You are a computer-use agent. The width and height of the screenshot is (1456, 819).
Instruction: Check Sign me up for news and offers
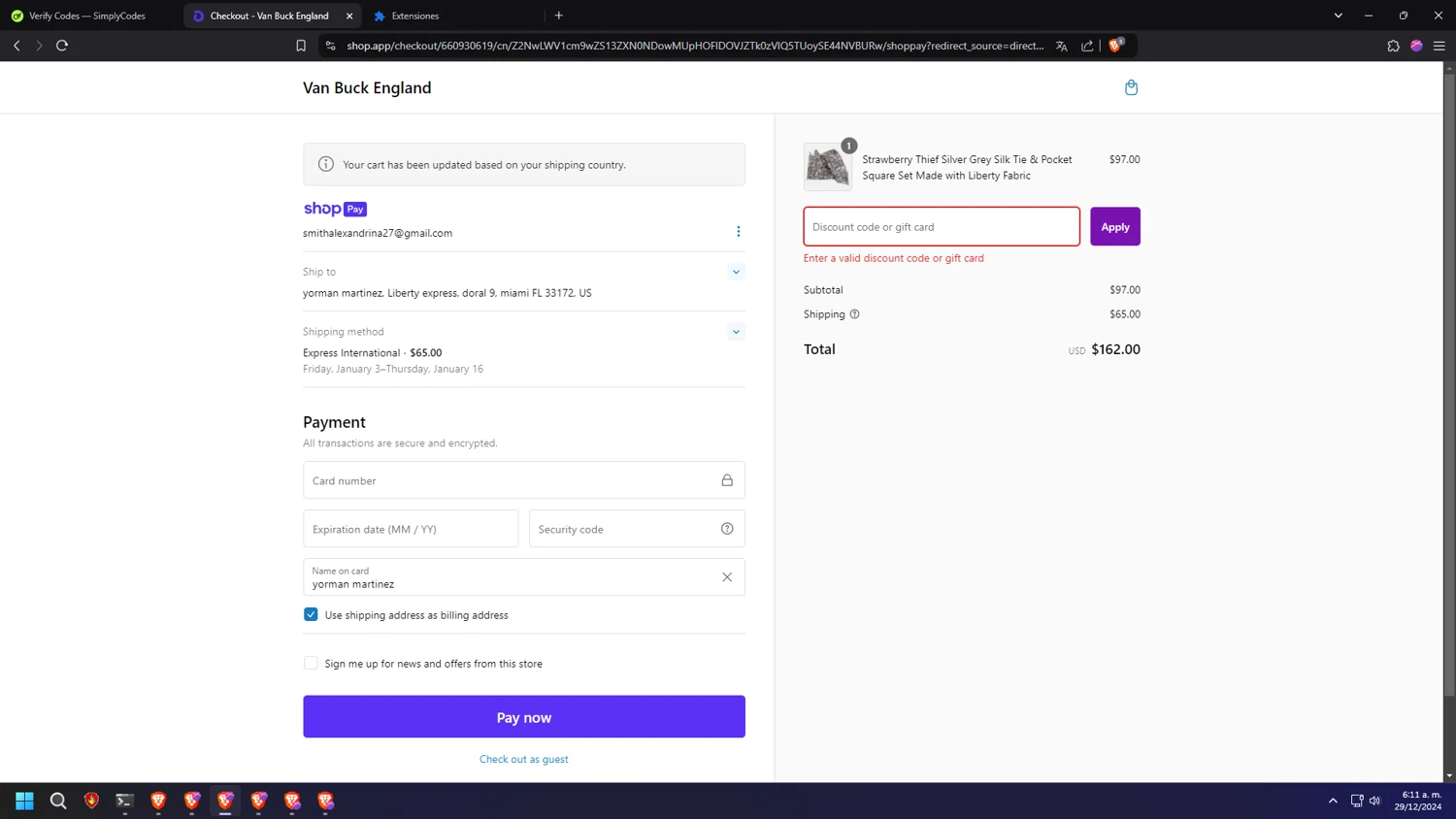point(311,663)
